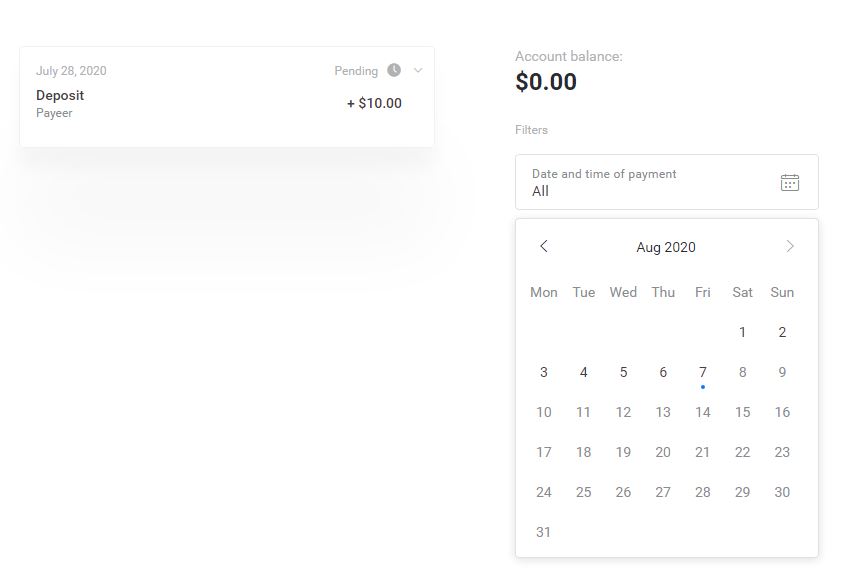Select August 1 in the calendar
Viewport: 863px width, 575px height.
[x=742, y=332]
